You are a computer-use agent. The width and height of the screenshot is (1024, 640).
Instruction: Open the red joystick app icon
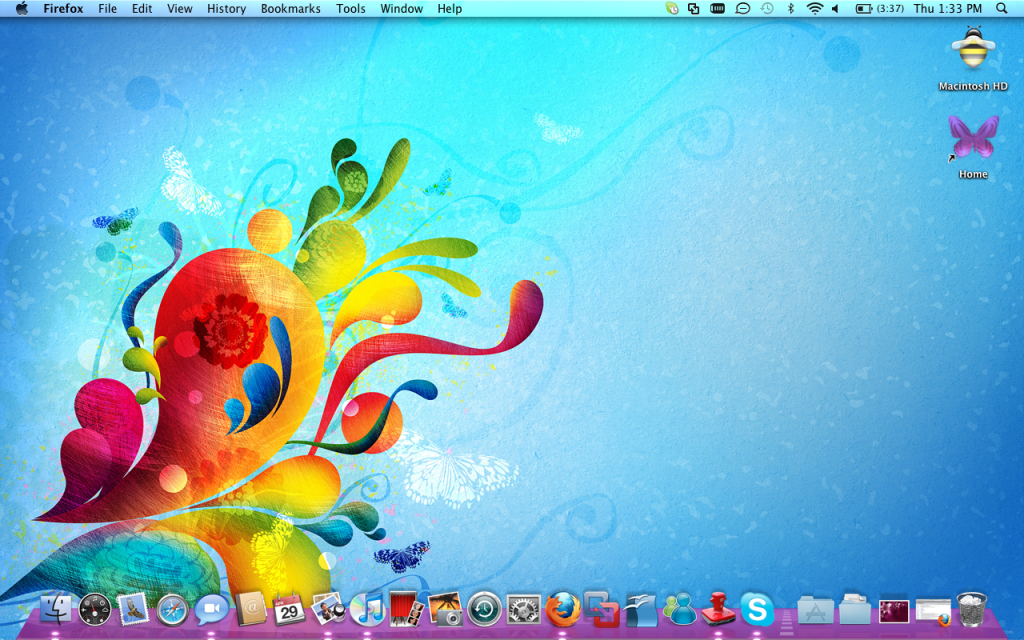pyautogui.click(x=718, y=609)
